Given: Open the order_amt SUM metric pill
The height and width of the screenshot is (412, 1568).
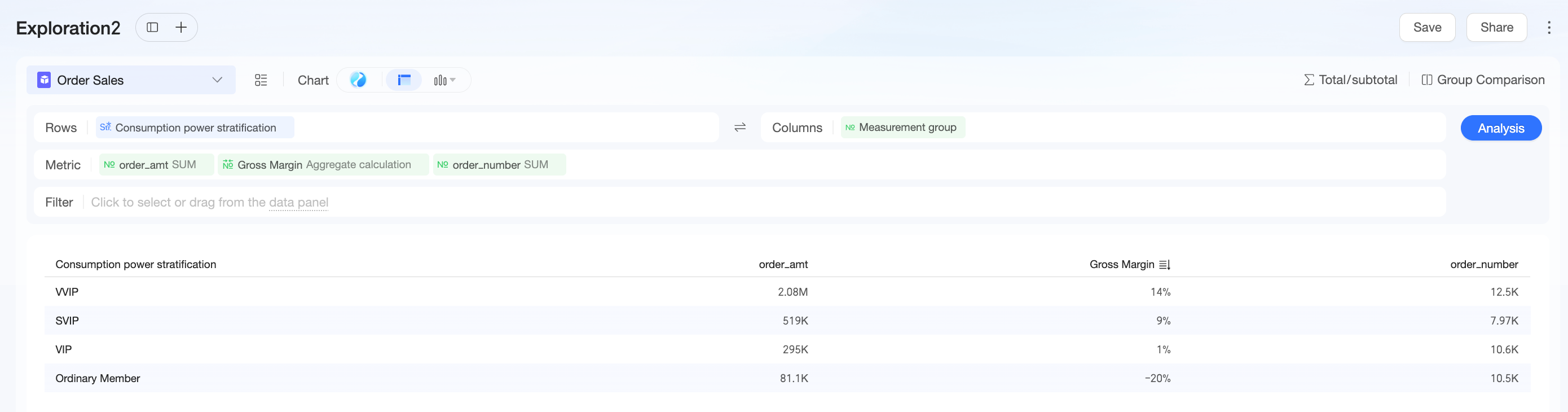Looking at the screenshot, I should tap(156, 165).
